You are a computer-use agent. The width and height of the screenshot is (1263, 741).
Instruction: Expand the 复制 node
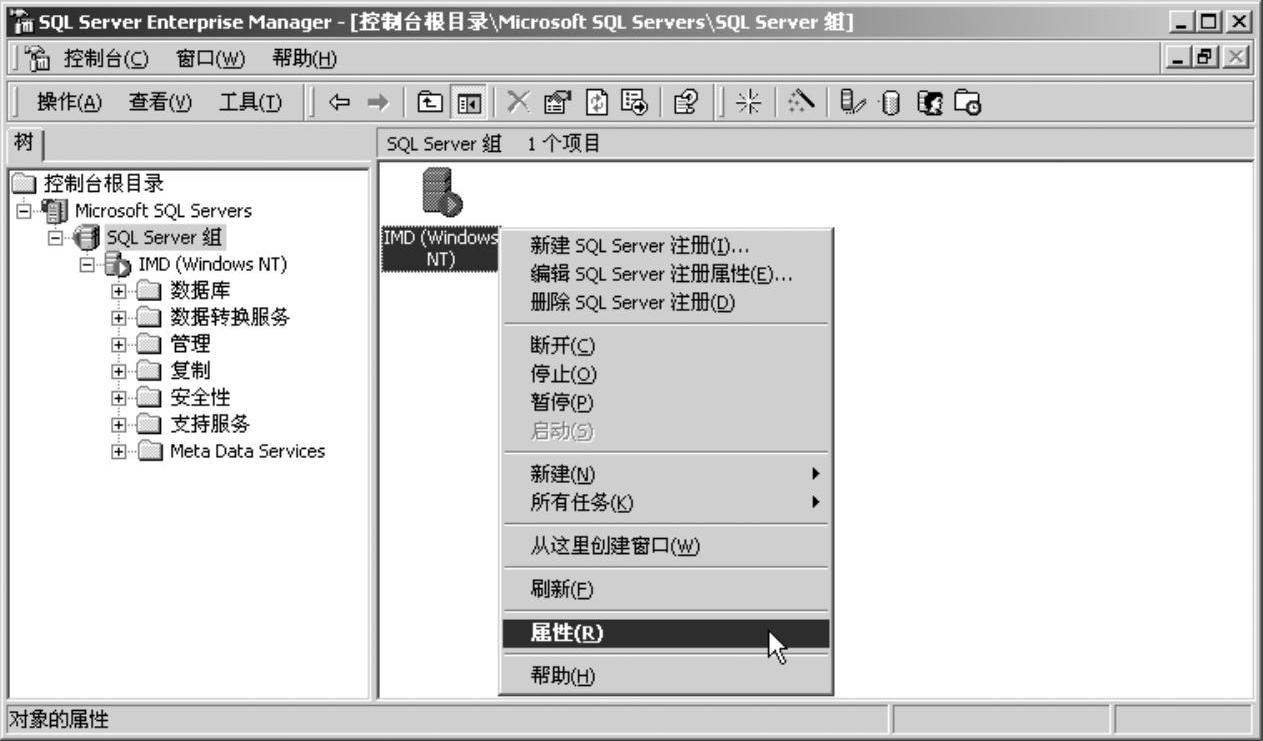pyautogui.click(x=118, y=371)
